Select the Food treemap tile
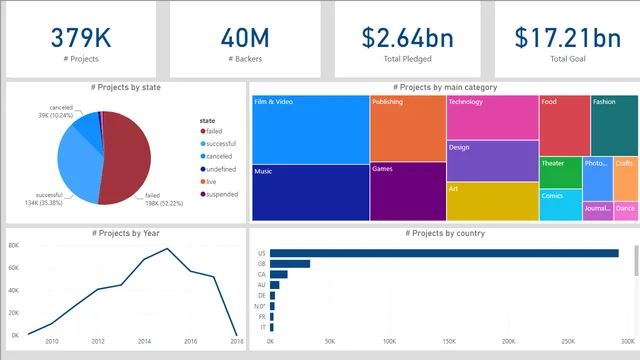Viewport: 640px width, 360px height. 565,126
